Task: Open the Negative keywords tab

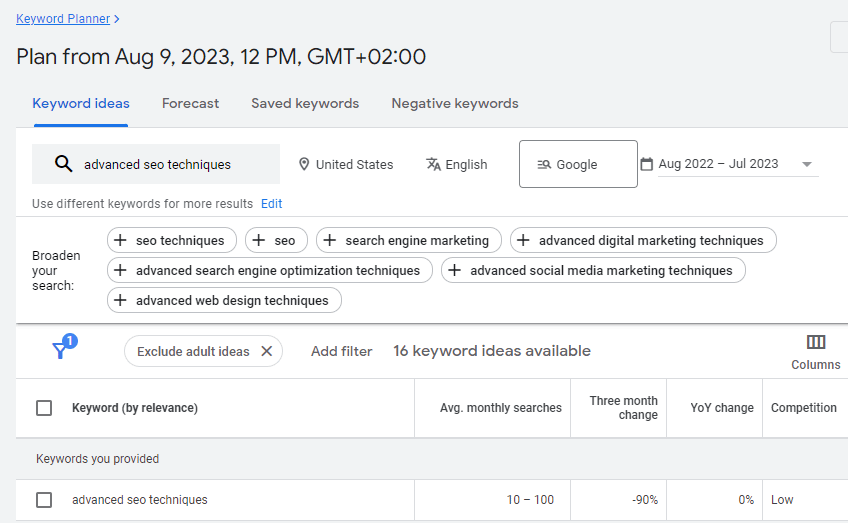Action: pyautogui.click(x=455, y=103)
